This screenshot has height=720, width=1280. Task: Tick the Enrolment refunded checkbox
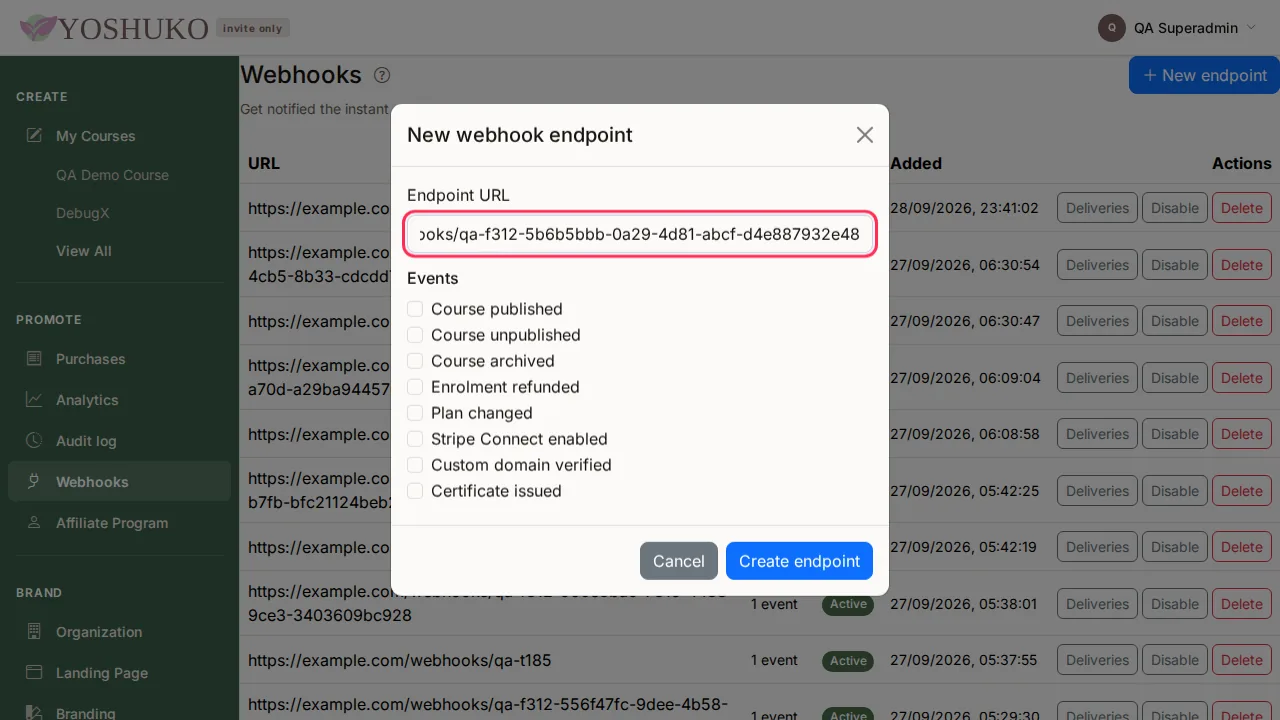coord(415,387)
